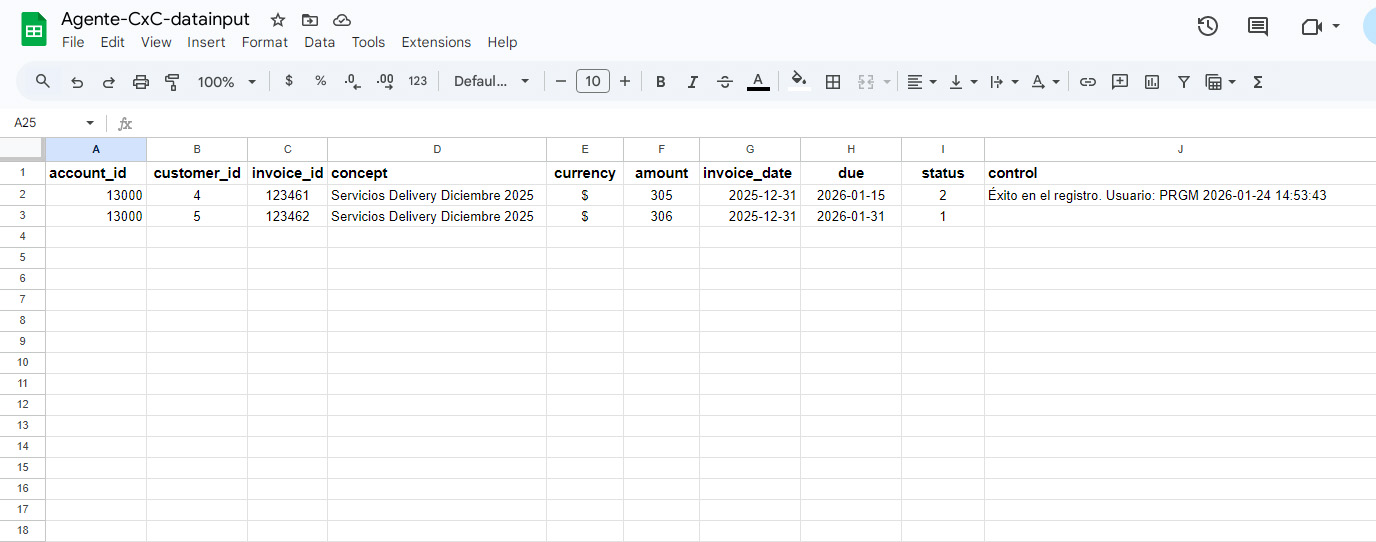Screen dimensions: 1376x542
Task: Open the version history icon
Action: tap(1208, 27)
